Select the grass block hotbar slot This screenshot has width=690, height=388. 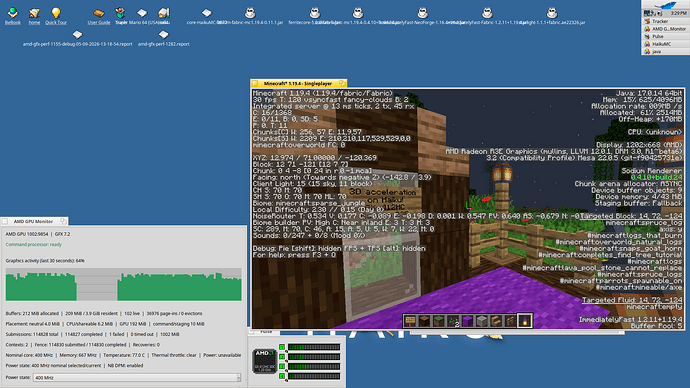pos(439,321)
